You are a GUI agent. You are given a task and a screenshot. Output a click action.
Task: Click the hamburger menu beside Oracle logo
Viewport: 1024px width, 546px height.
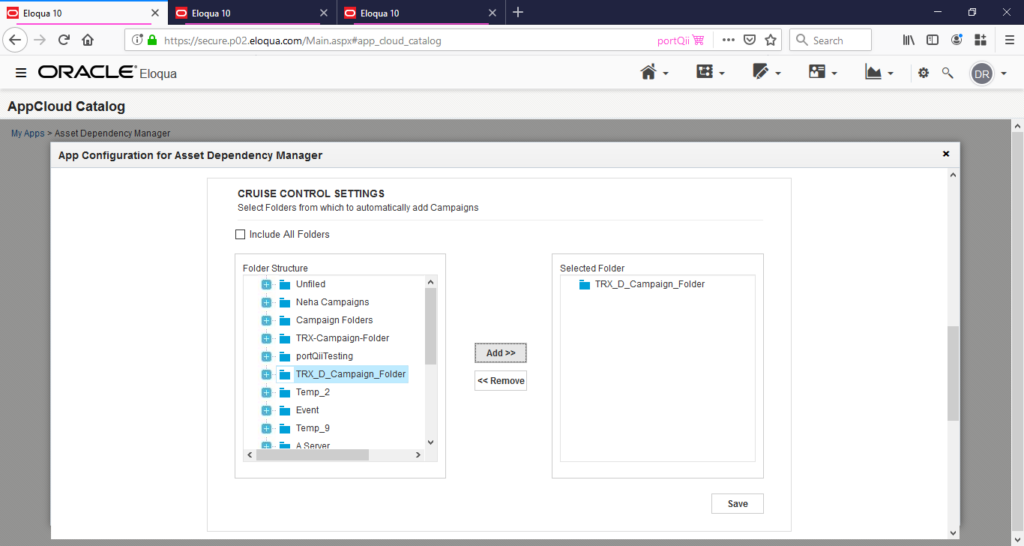coord(21,73)
